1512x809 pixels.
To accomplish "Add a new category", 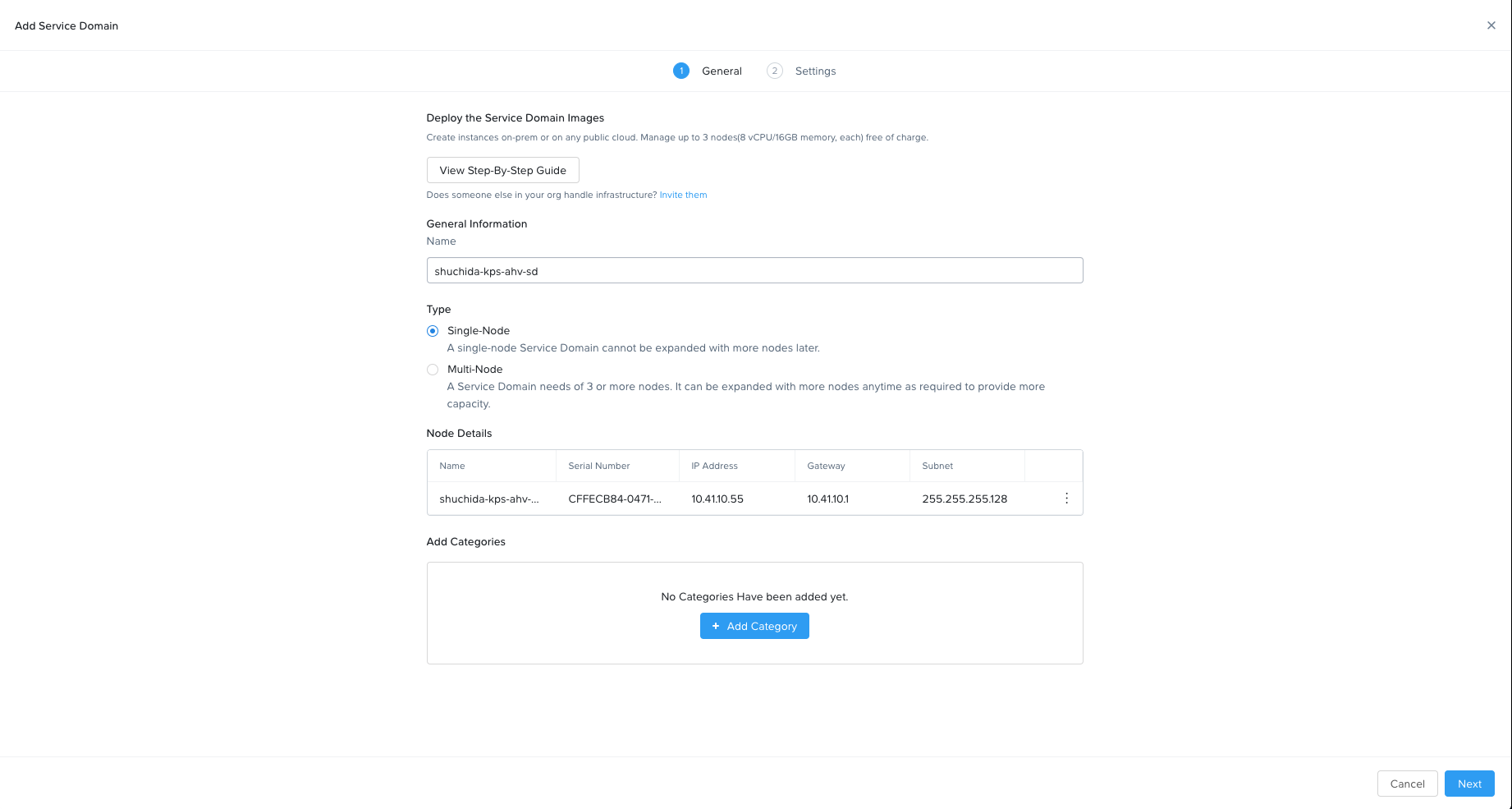I will [754, 626].
